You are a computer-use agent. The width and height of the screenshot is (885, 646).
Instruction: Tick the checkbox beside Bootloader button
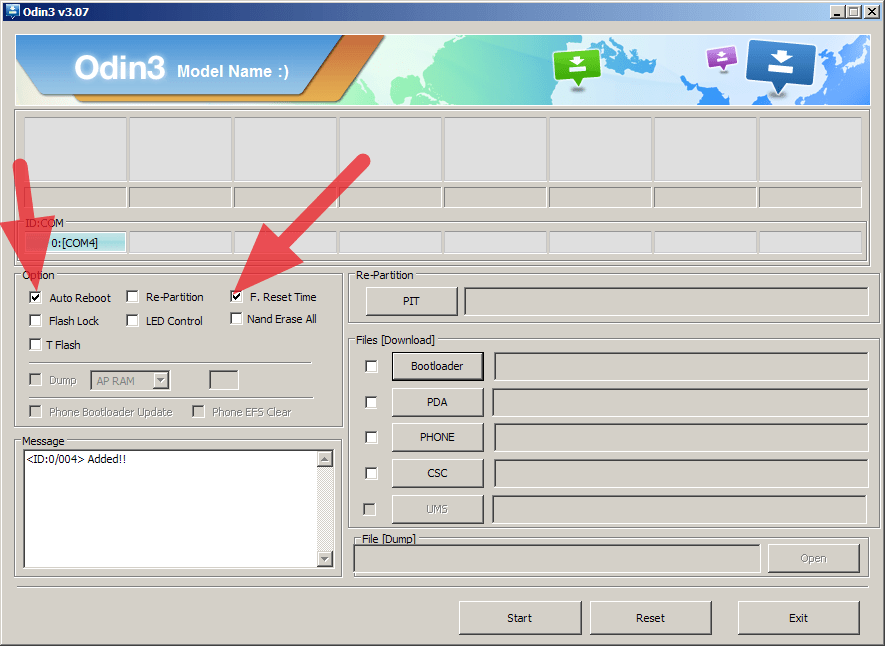(x=371, y=366)
